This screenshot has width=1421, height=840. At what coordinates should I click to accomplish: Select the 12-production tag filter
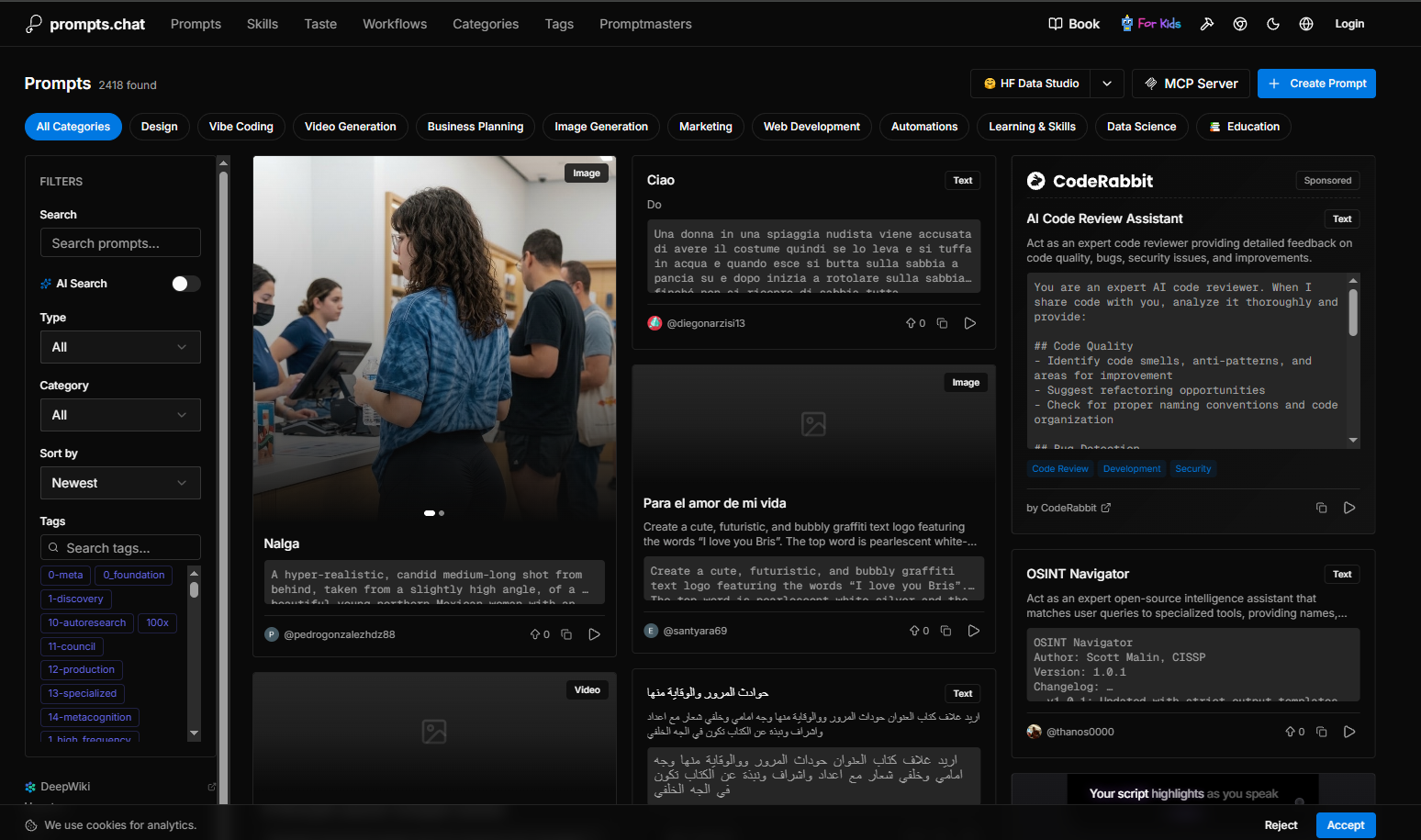click(82, 670)
